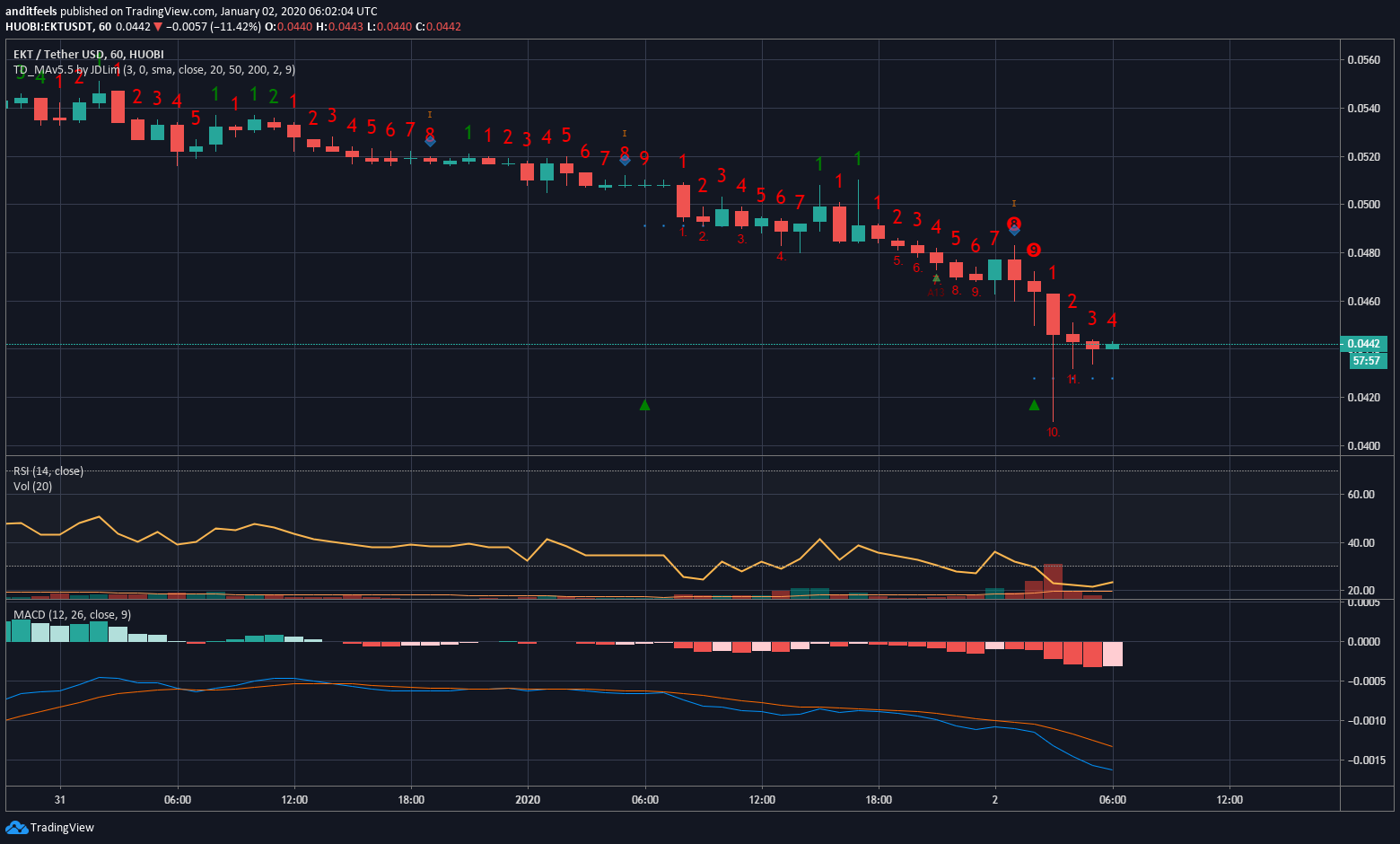This screenshot has height=844, width=1400.
Task: Select the largest red candle body on January 2
Action: coord(1054,314)
